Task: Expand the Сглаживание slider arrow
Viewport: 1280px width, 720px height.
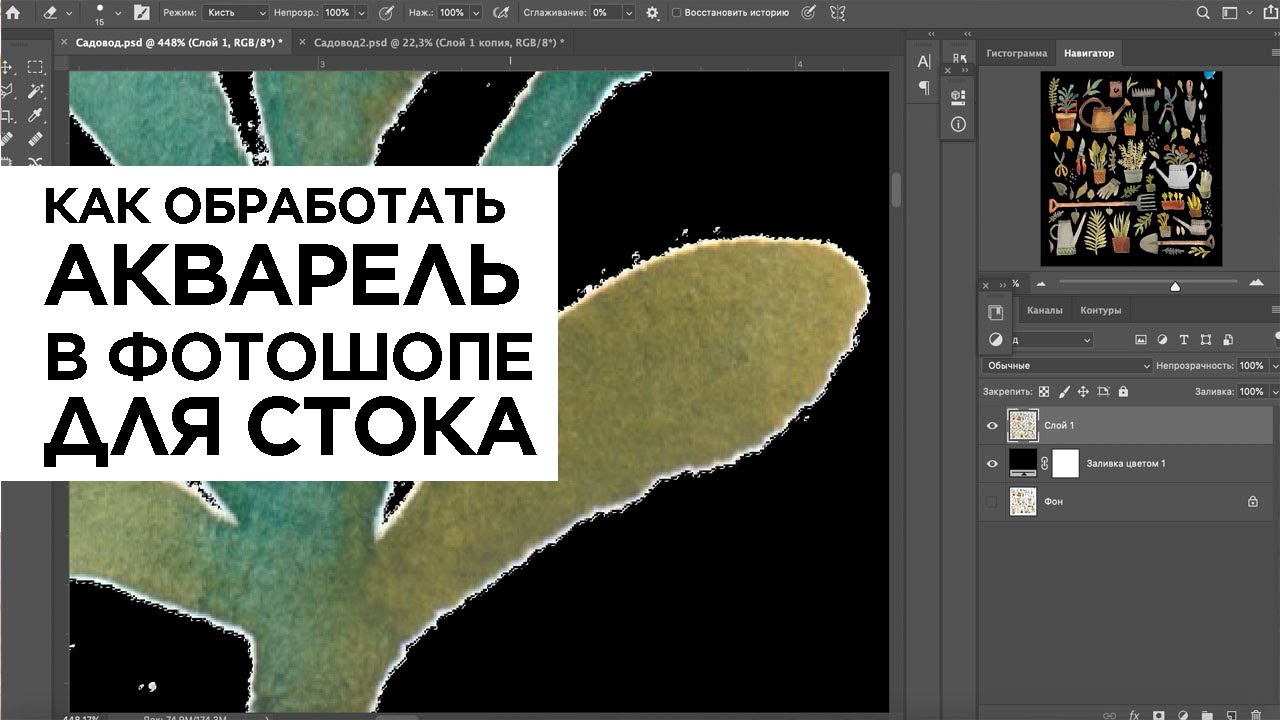Action: pyautogui.click(x=629, y=13)
